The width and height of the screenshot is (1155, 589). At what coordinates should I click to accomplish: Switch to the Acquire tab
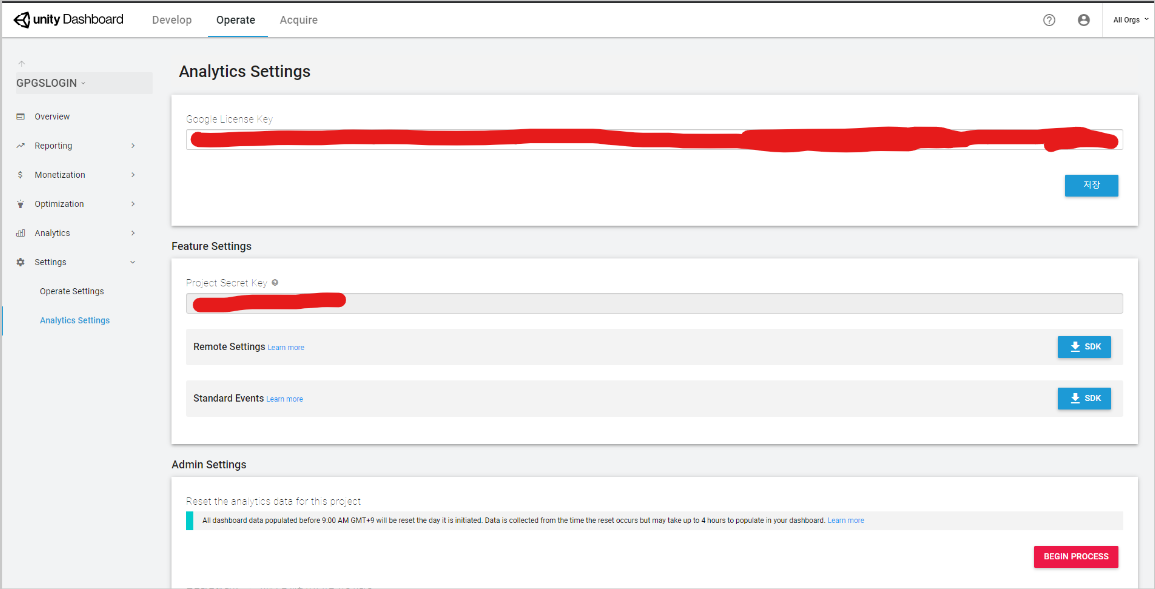299,20
